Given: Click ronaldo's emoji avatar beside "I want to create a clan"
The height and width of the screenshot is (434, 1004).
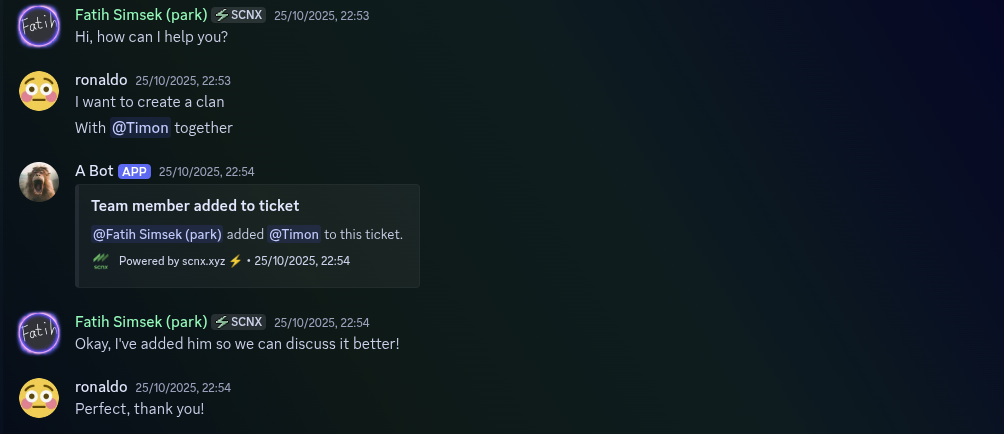Looking at the screenshot, I should pos(39,91).
